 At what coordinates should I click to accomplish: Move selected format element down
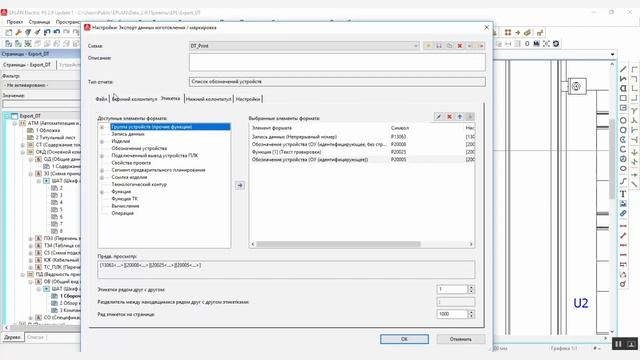tap(470, 117)
